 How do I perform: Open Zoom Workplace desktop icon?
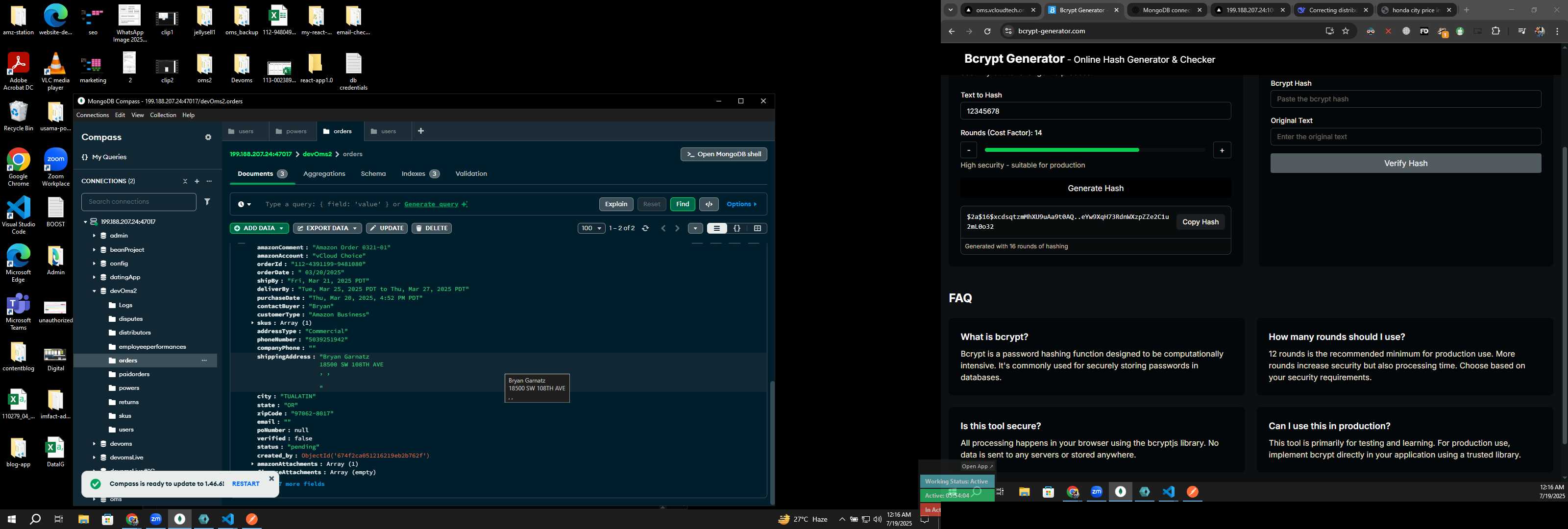tap(55, 167)
